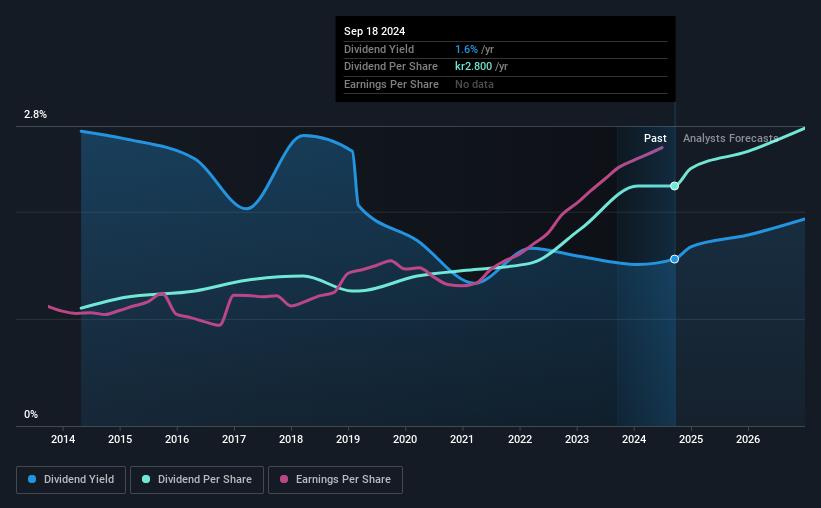821x508 pixels.
Task: Click the teal Dividend Per Share legend dot
Action: (x=146, y=479)
